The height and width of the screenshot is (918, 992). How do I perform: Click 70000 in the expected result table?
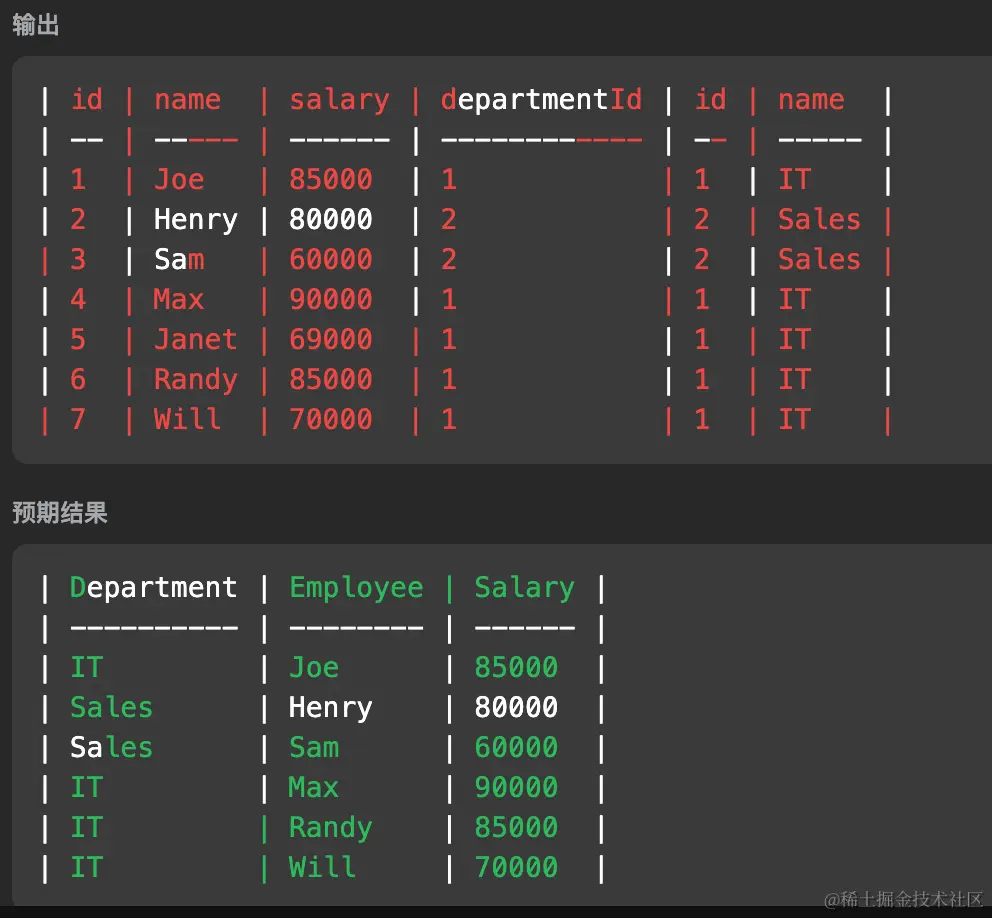[x=516, y=867]
